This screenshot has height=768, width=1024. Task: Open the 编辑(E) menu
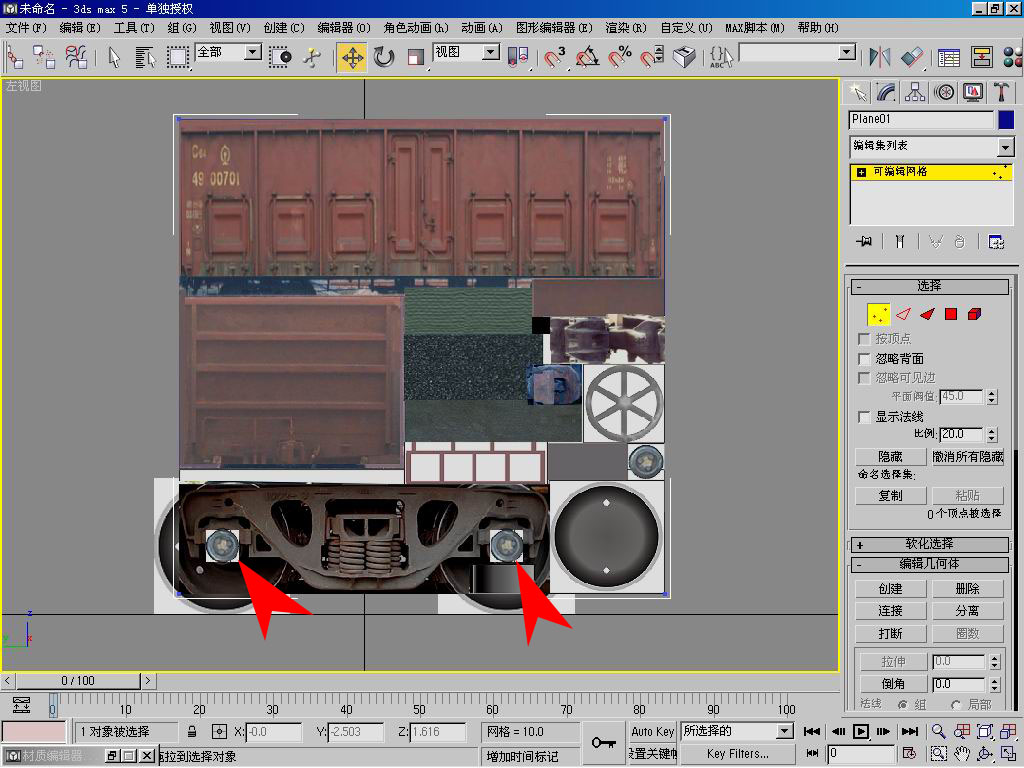pos(80,28)
